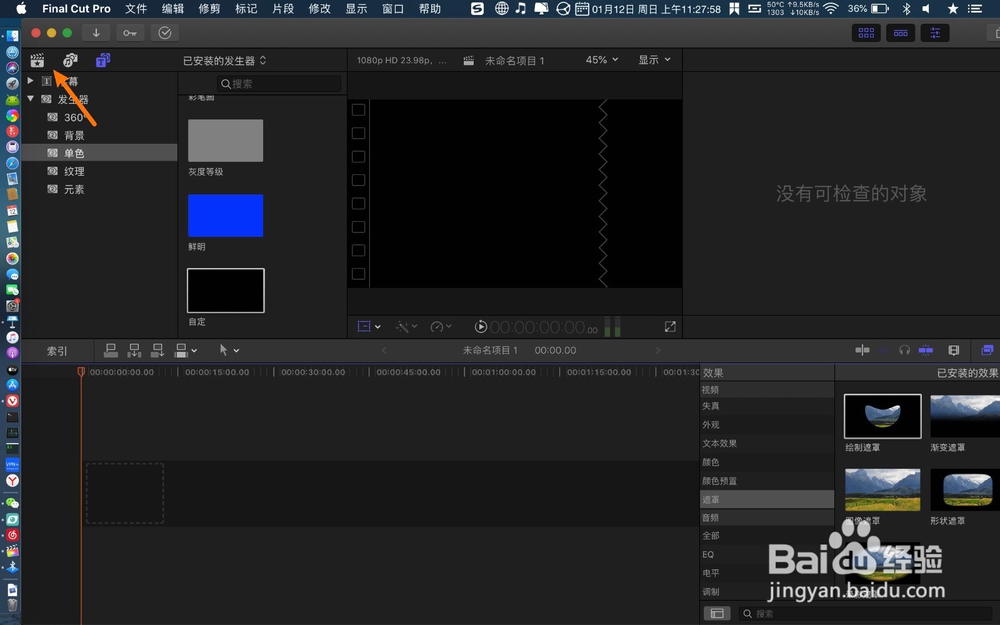Click the 未命名项目 1 clapper icon
Viewport: 1000px width, 625px height.
(469, 61)
